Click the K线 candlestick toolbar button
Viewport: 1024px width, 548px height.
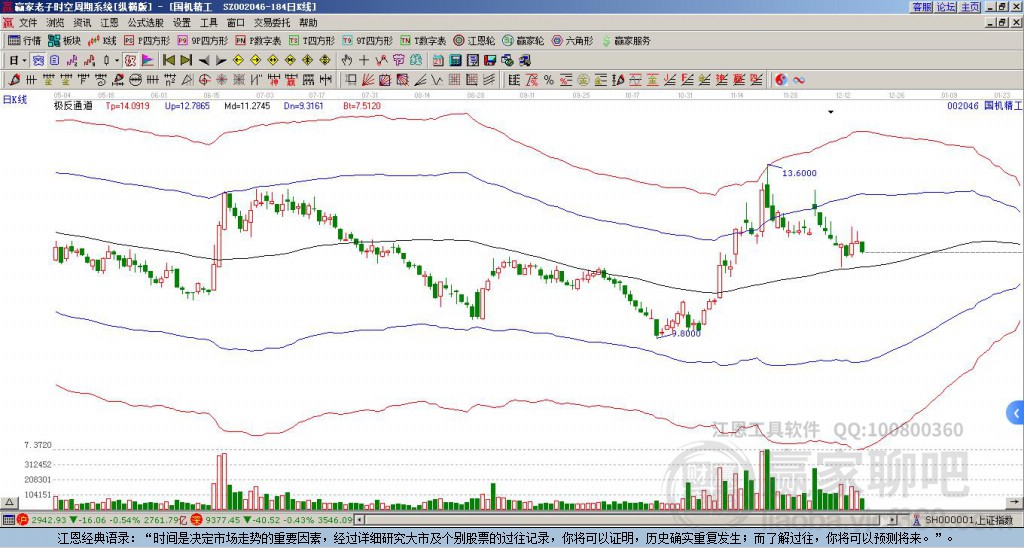pos(101,40)
